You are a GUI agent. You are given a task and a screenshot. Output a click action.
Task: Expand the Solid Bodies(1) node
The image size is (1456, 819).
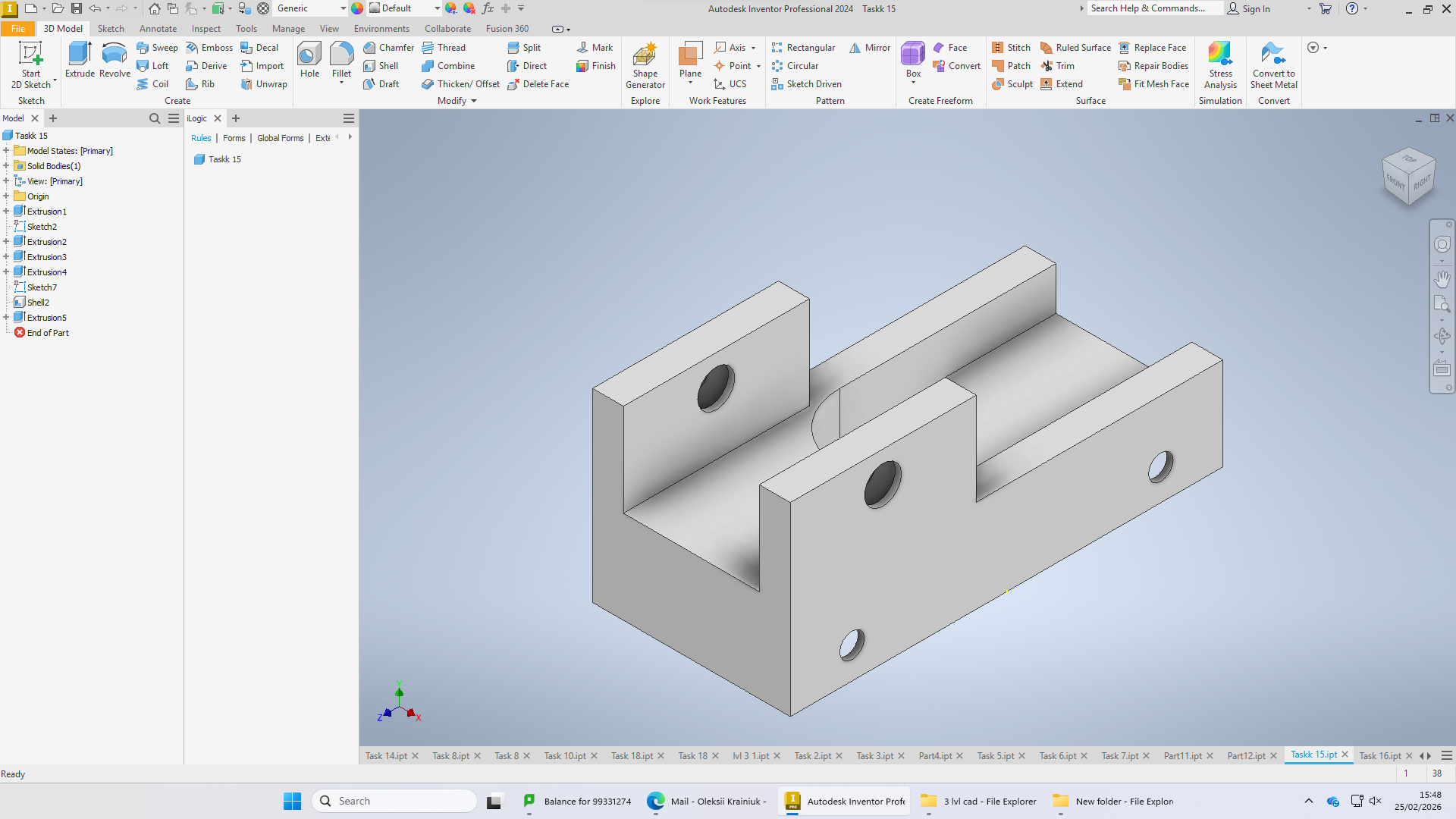coord(6,166)
